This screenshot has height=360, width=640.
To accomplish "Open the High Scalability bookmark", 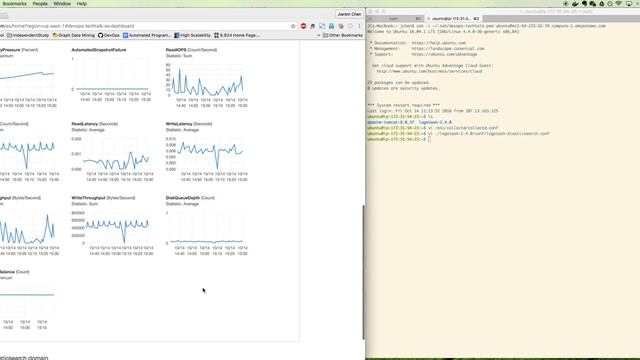I will pos(192,36).
